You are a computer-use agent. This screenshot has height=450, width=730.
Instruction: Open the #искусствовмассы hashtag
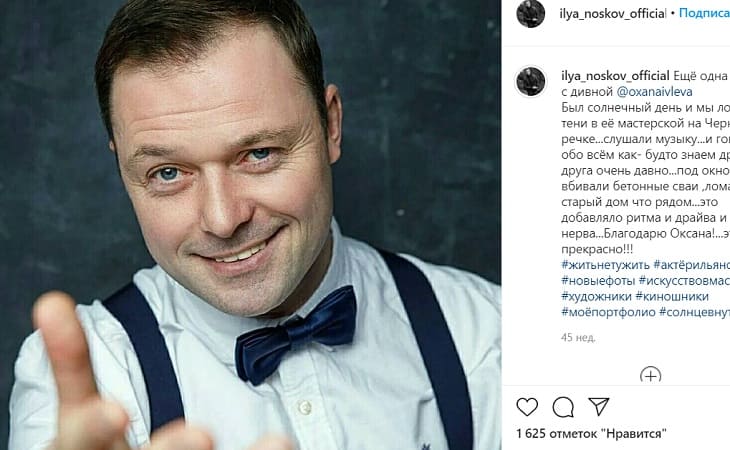tap(684, 281)
